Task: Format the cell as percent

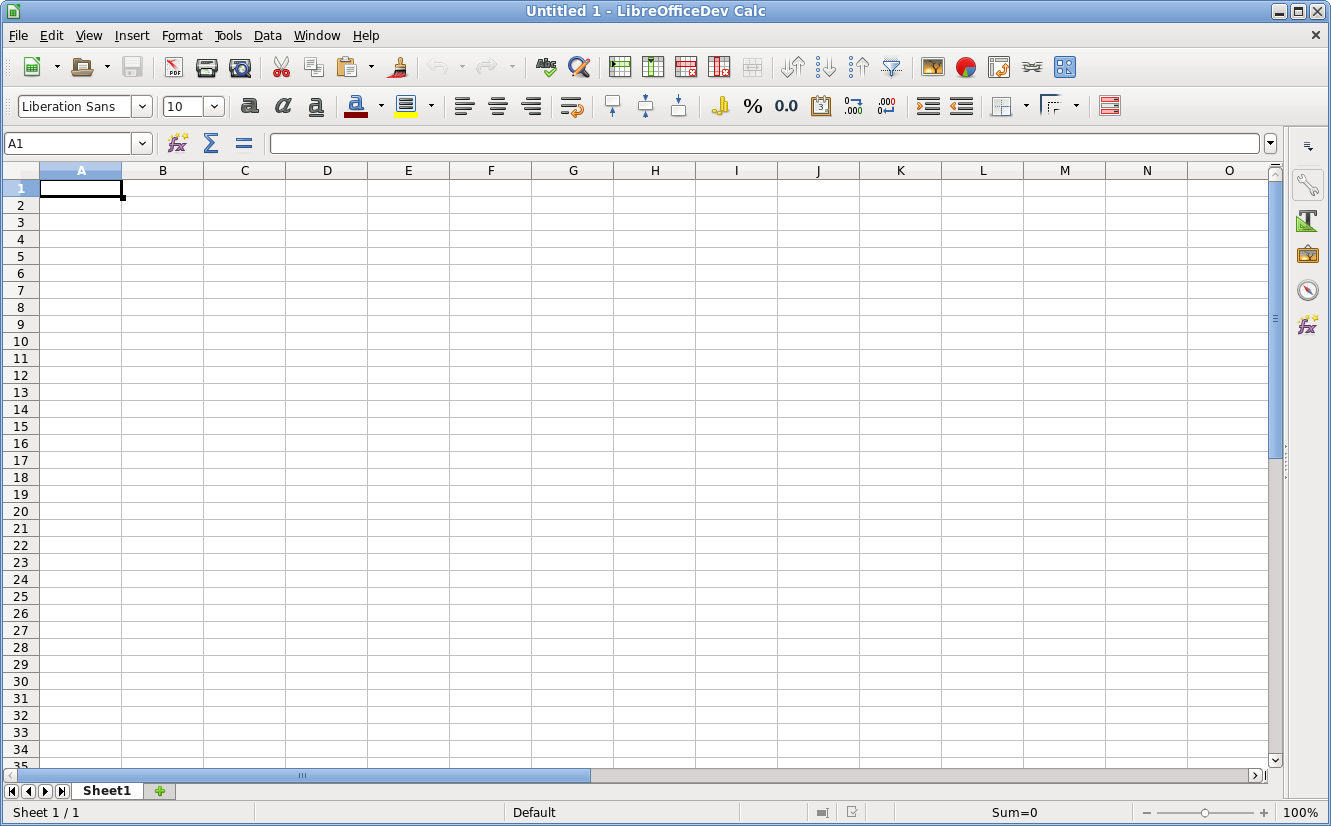Action: pyautogui.click(x=753, y=106)
